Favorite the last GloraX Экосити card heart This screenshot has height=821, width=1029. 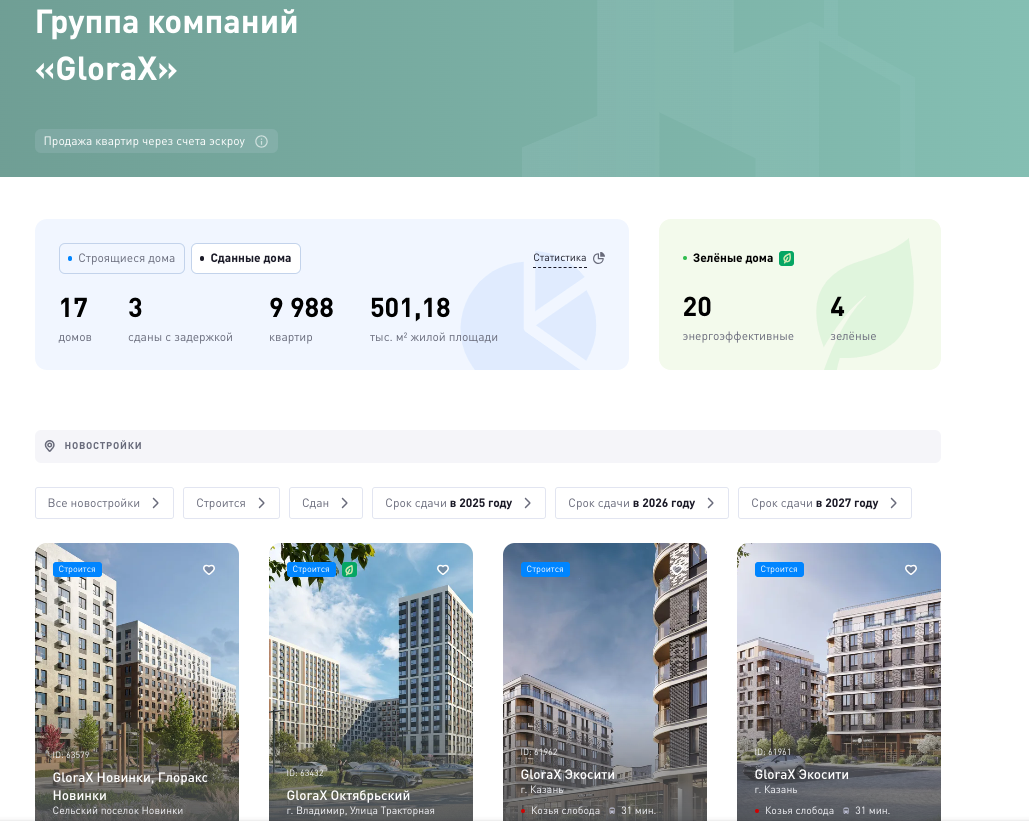tap(911, 570)
